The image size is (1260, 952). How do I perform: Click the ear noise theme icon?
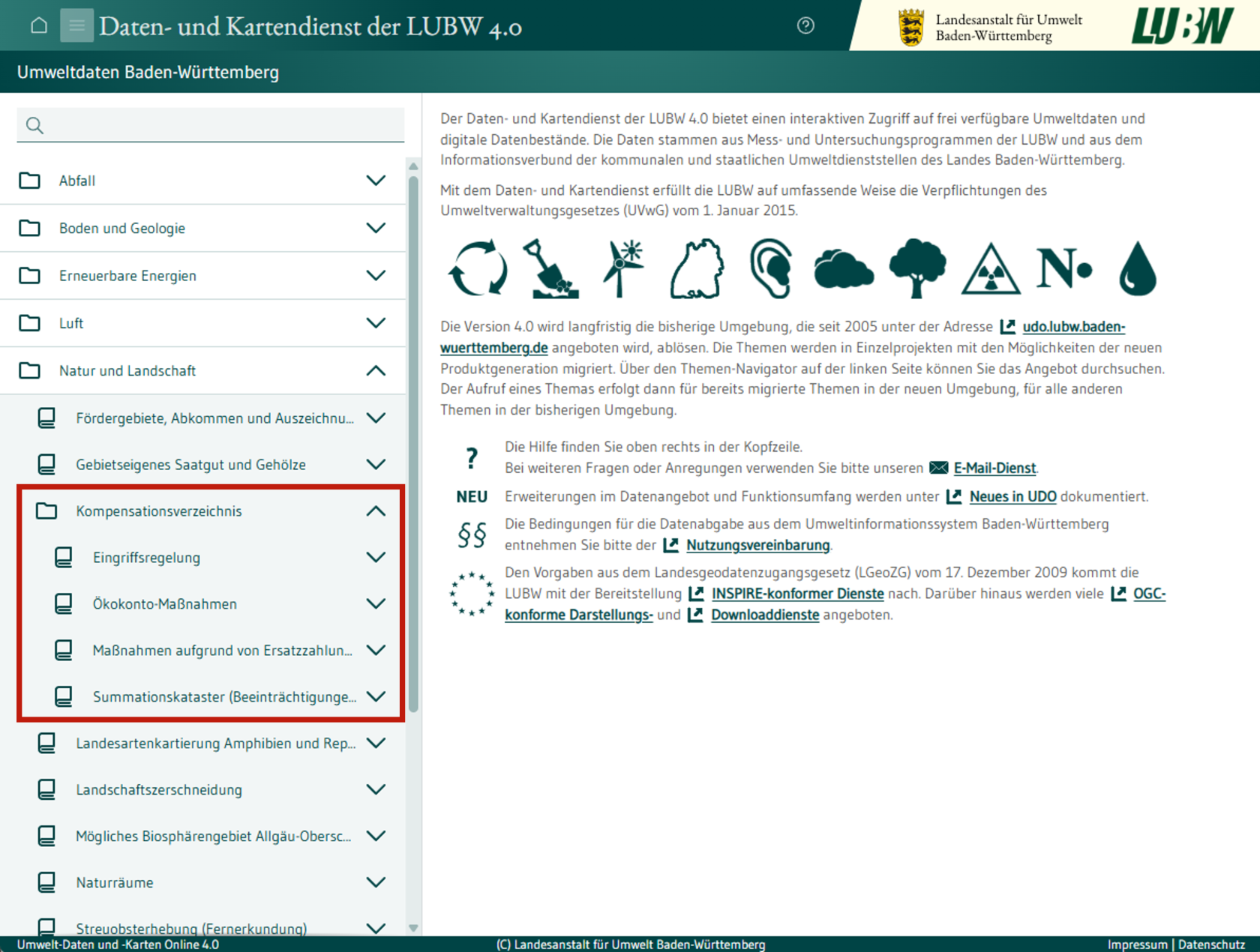(771, 268)
